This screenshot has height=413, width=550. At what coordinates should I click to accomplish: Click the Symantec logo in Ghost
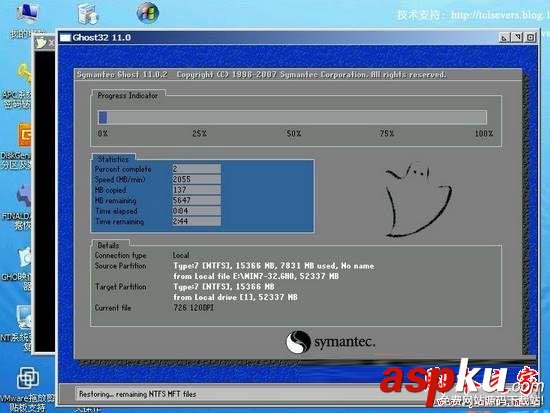tap(331, 341)
